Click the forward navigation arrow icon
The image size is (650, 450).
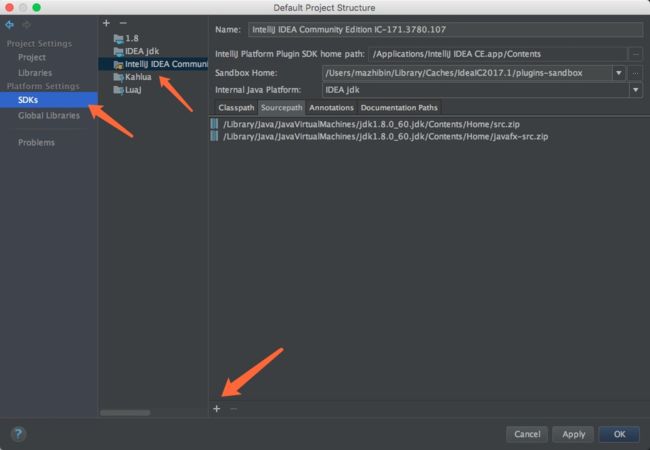click(26, 25)
